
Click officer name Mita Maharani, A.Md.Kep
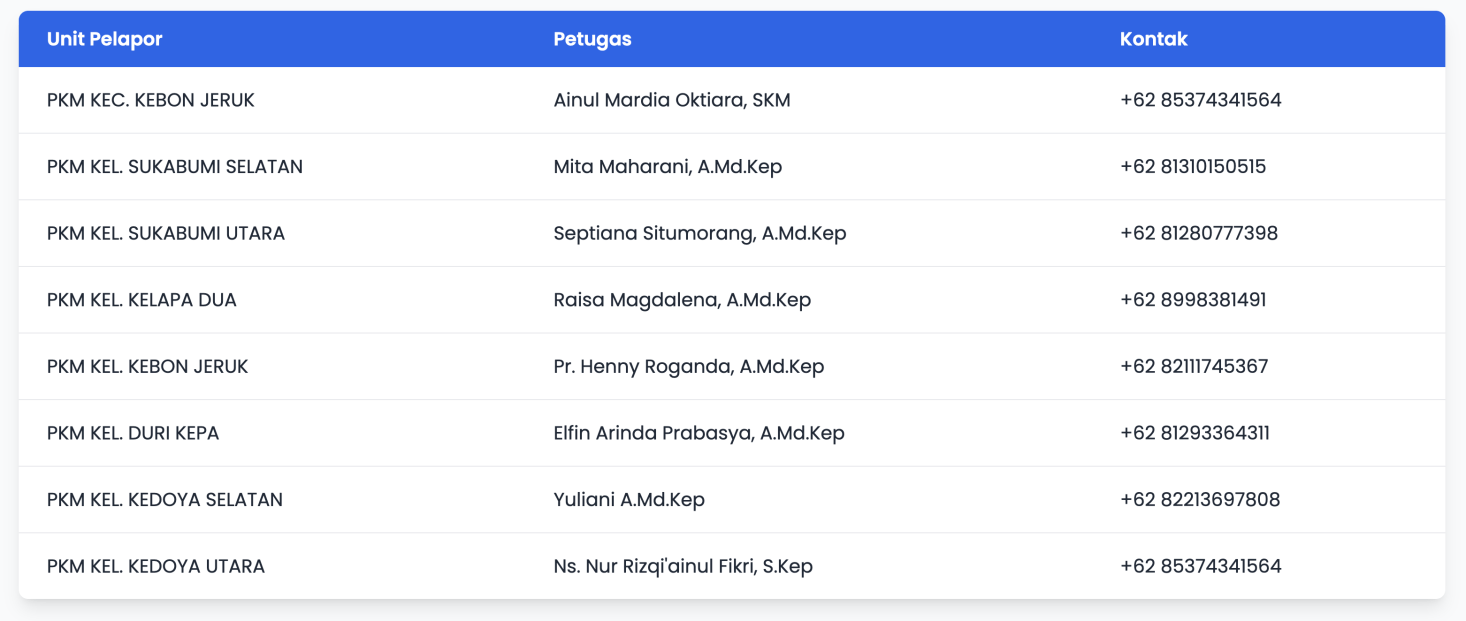(668, 167)
